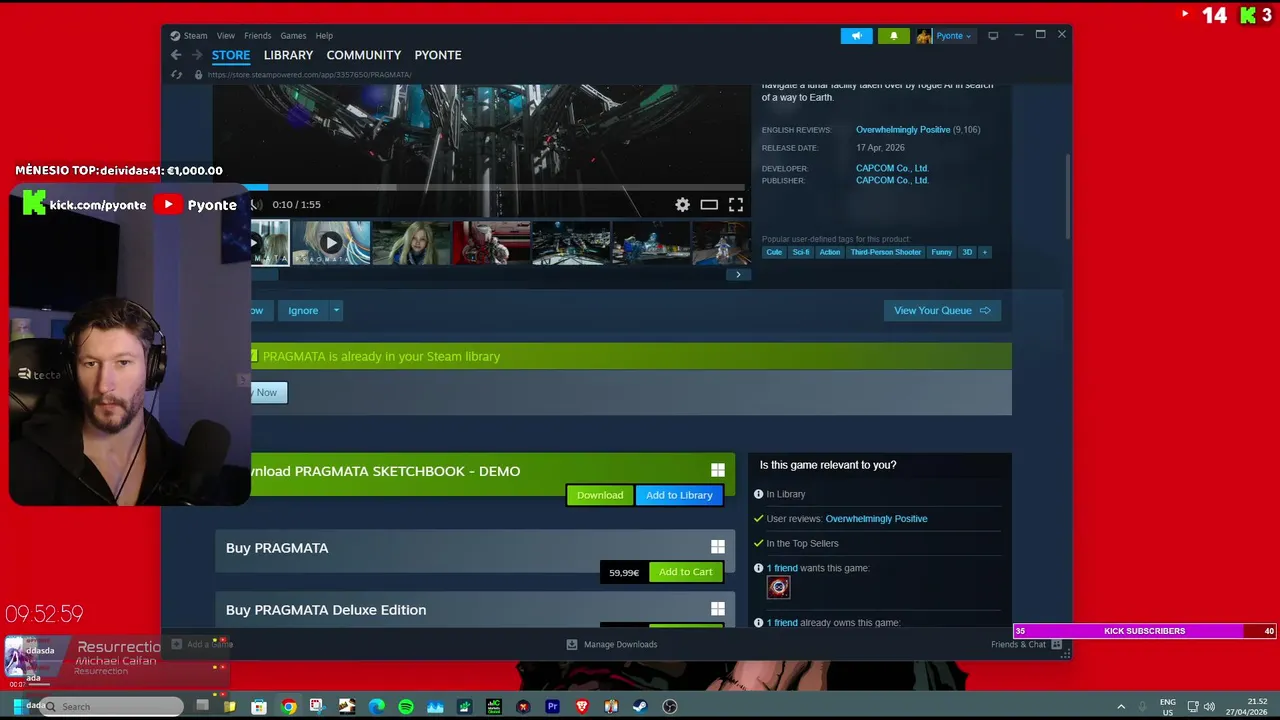The height and width of the screenshot is (720, 1280).
Task: Open the Steam menu
Action: click(195, 36)
